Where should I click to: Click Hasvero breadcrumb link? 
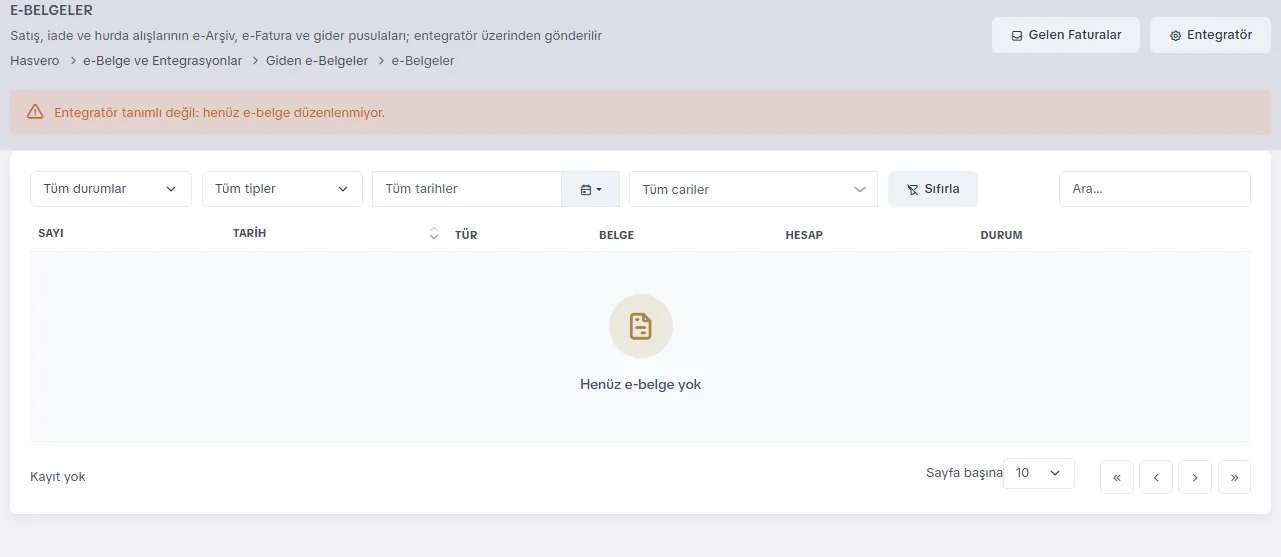coord(35,61)
